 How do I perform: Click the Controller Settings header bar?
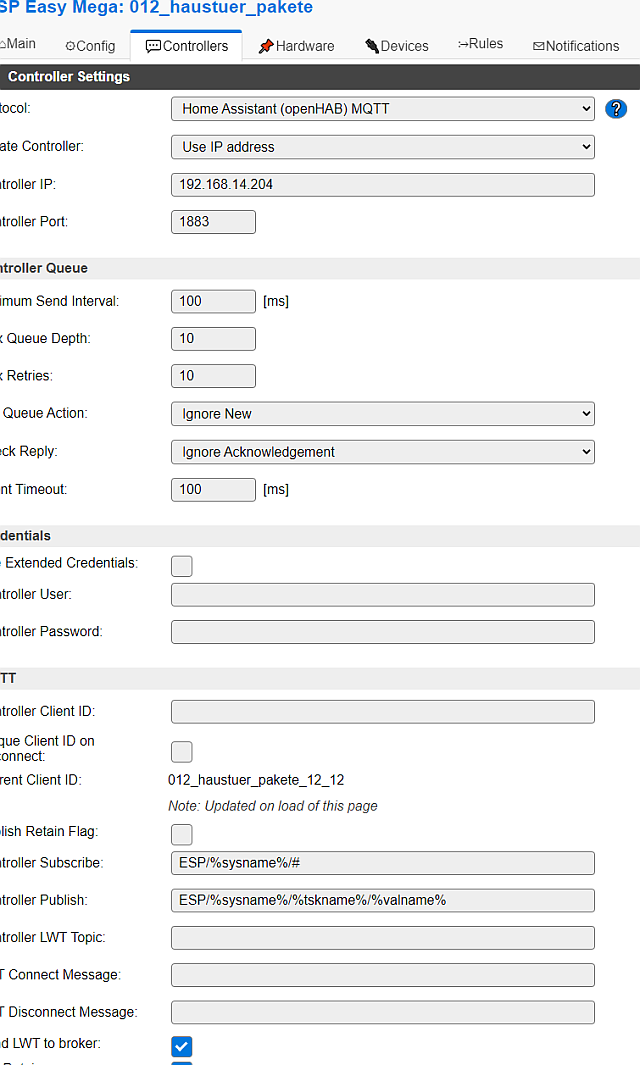(x=320, y=77)
